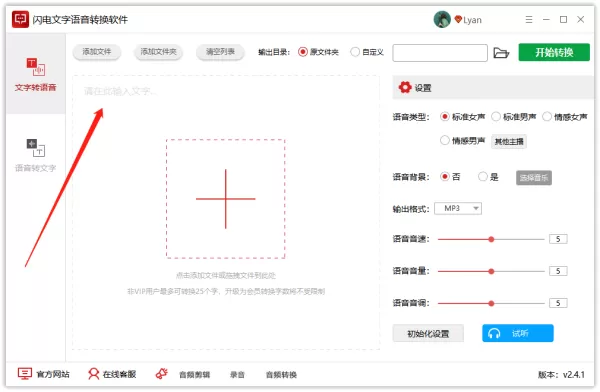Open 其他主播 other voices button
The image size is (600, 392).
[x=509, y=141]
